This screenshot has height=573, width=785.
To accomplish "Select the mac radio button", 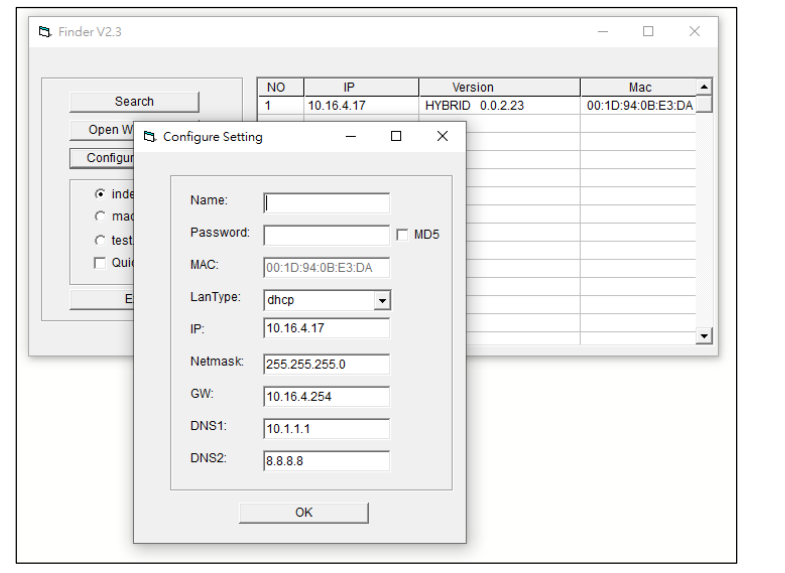I will pos(100,216).
